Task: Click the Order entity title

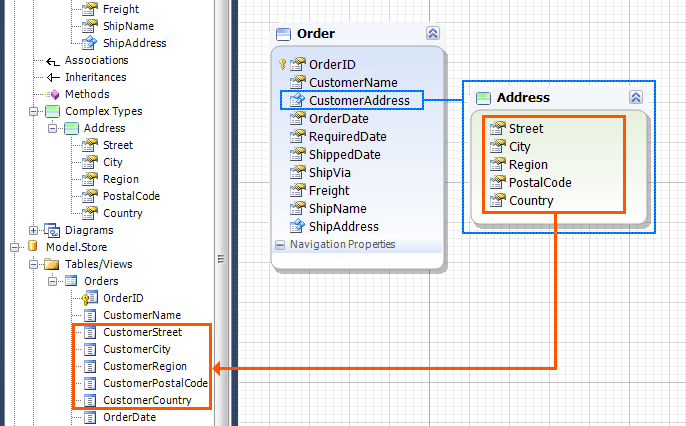Action: click(x=315, y=34)
